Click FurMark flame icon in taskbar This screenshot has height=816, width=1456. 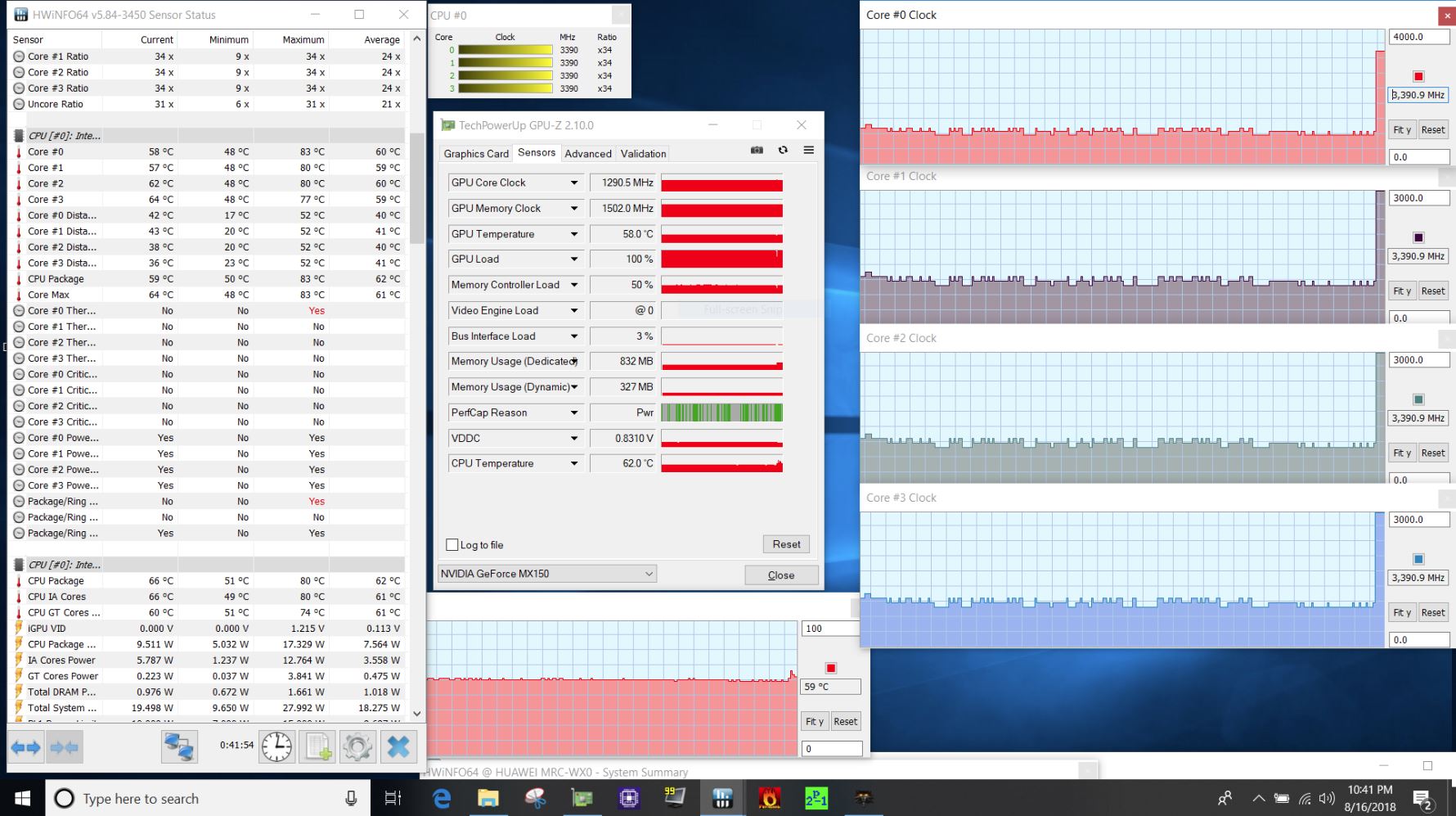click(769, 798)
